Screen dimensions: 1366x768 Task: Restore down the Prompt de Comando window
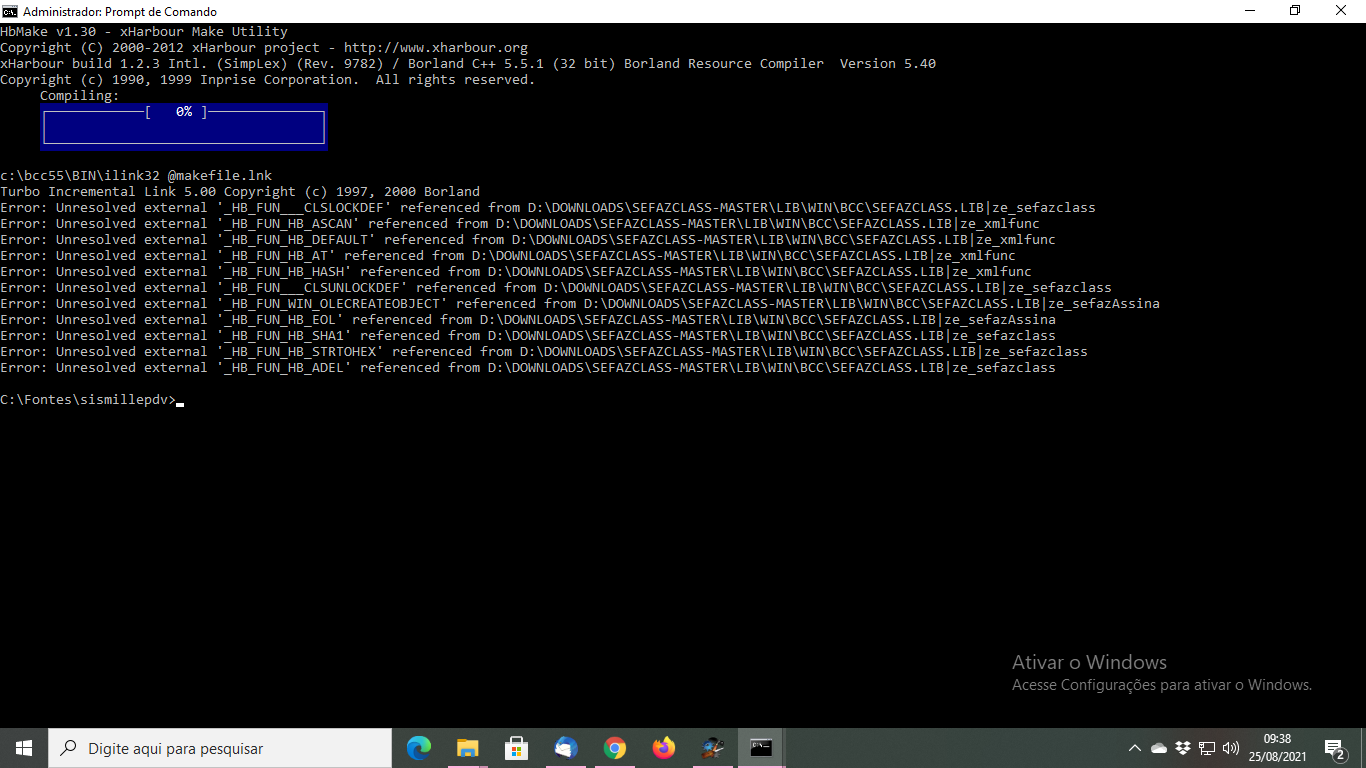point(1295,11)
